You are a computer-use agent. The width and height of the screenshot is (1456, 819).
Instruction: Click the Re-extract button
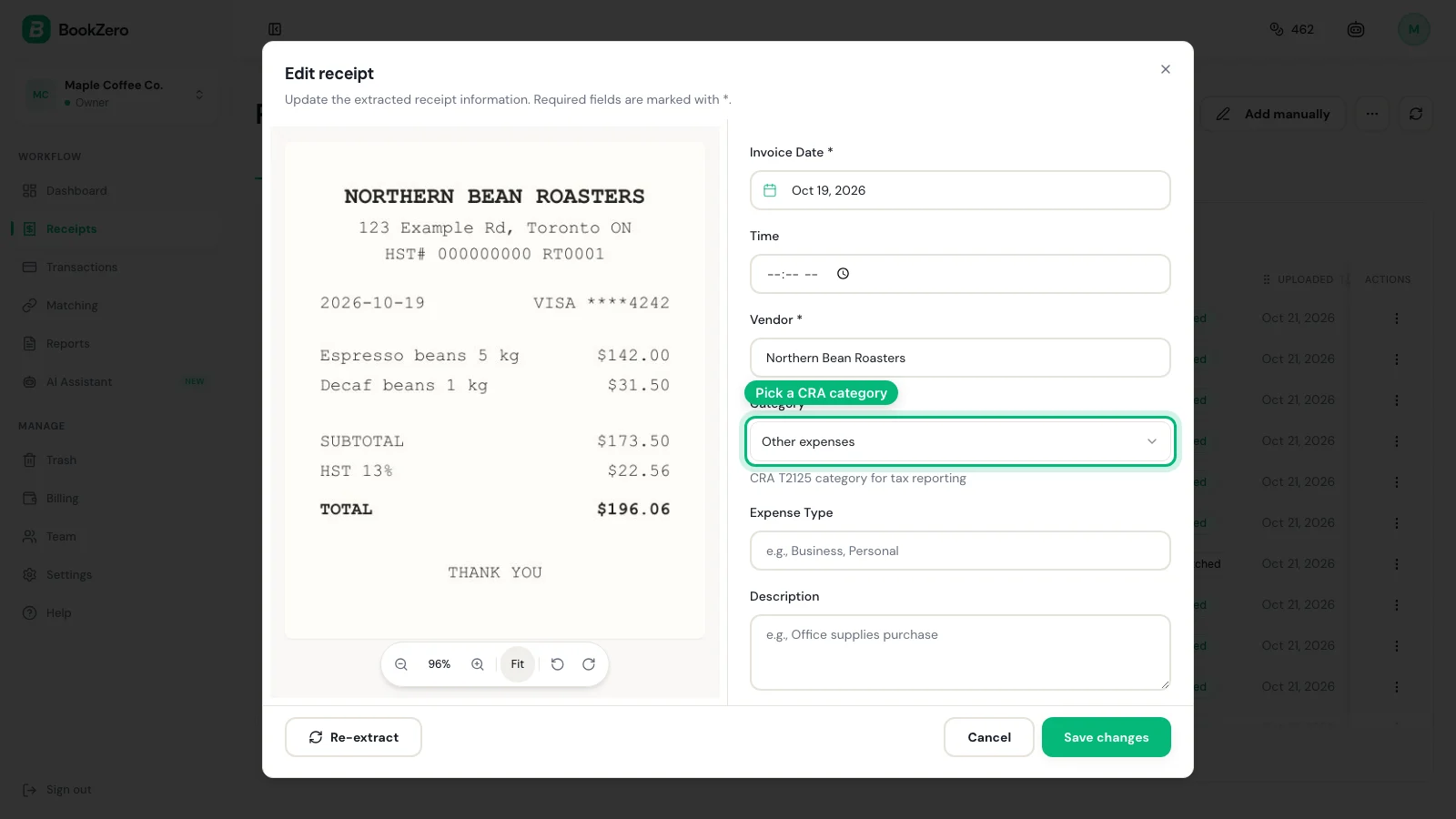pos(353,737)
